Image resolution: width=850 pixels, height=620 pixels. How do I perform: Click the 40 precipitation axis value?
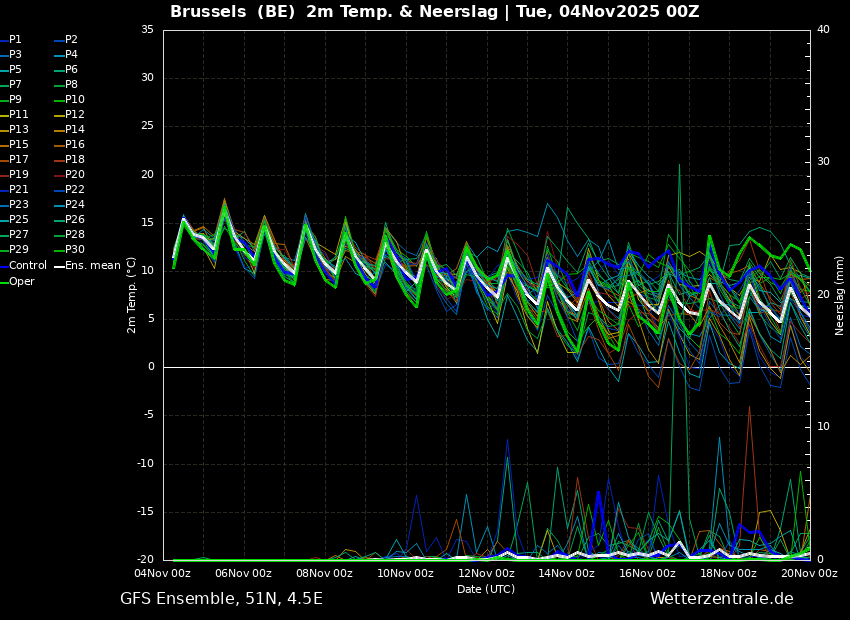point(823,30)
